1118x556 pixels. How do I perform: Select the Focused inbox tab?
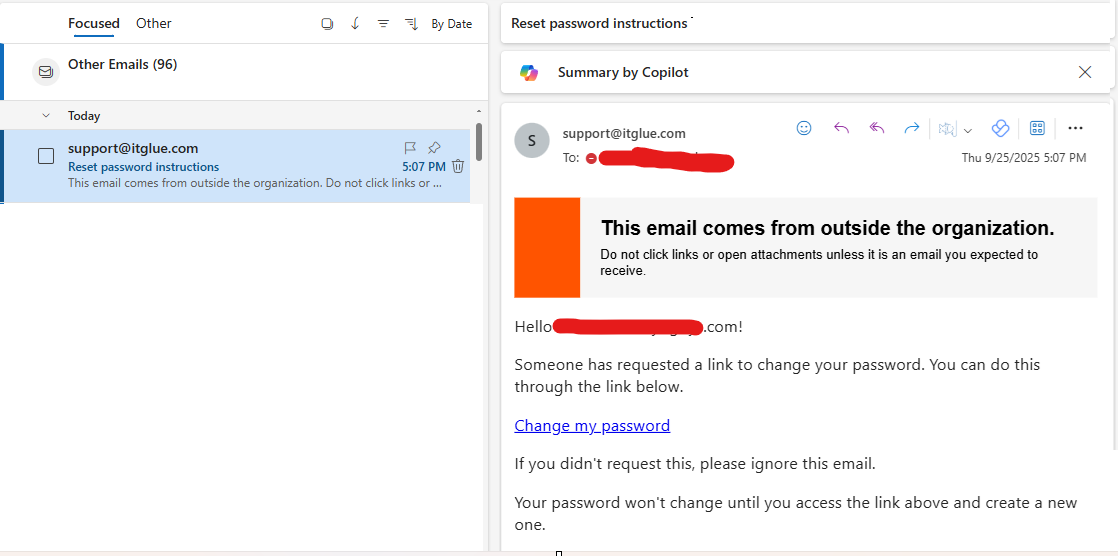point(94,23)
